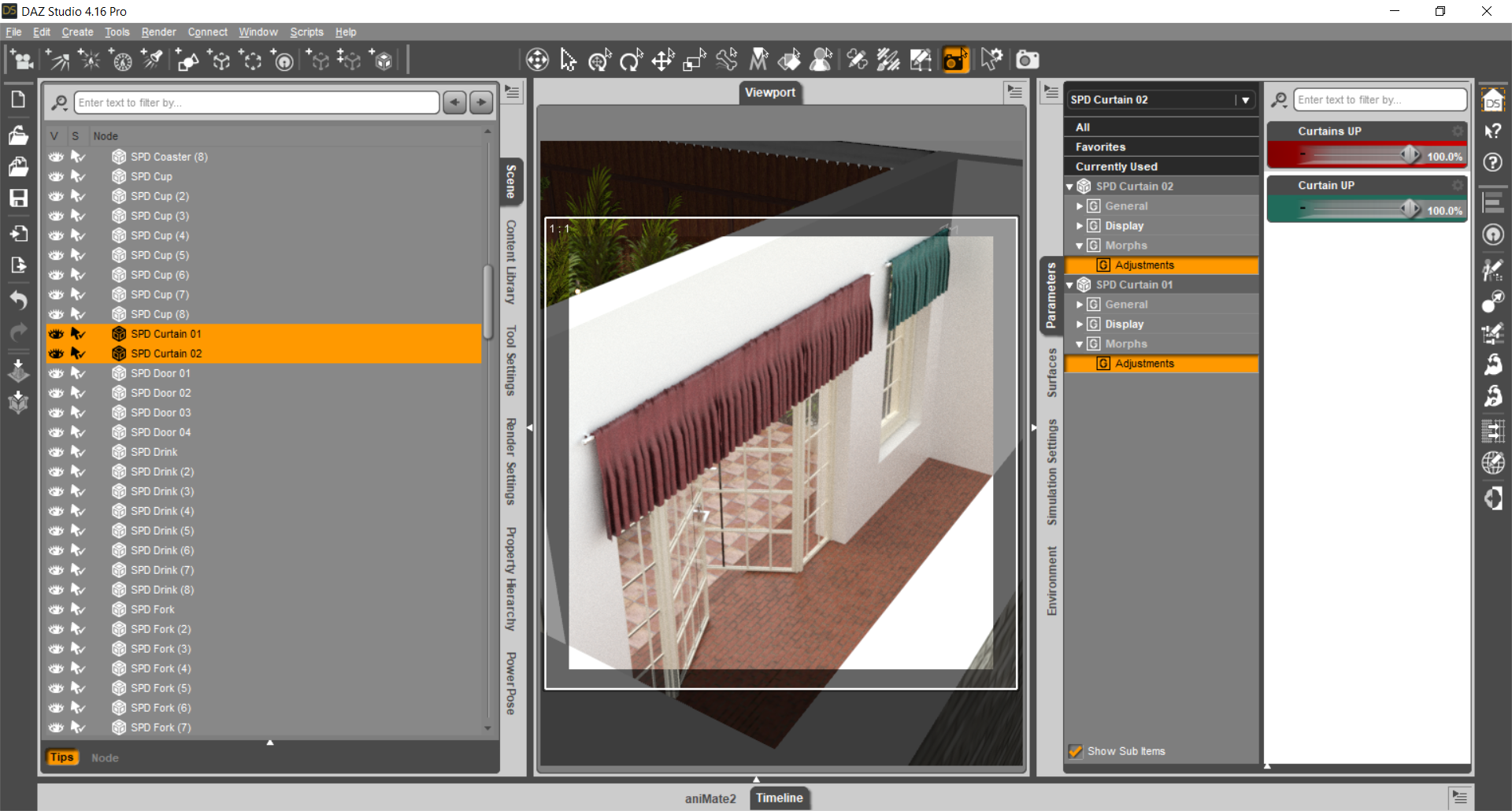Hide SPD Fork (2) with eye icon
The height and width of the screenshot is (811, 1512).
click(56, 629)
